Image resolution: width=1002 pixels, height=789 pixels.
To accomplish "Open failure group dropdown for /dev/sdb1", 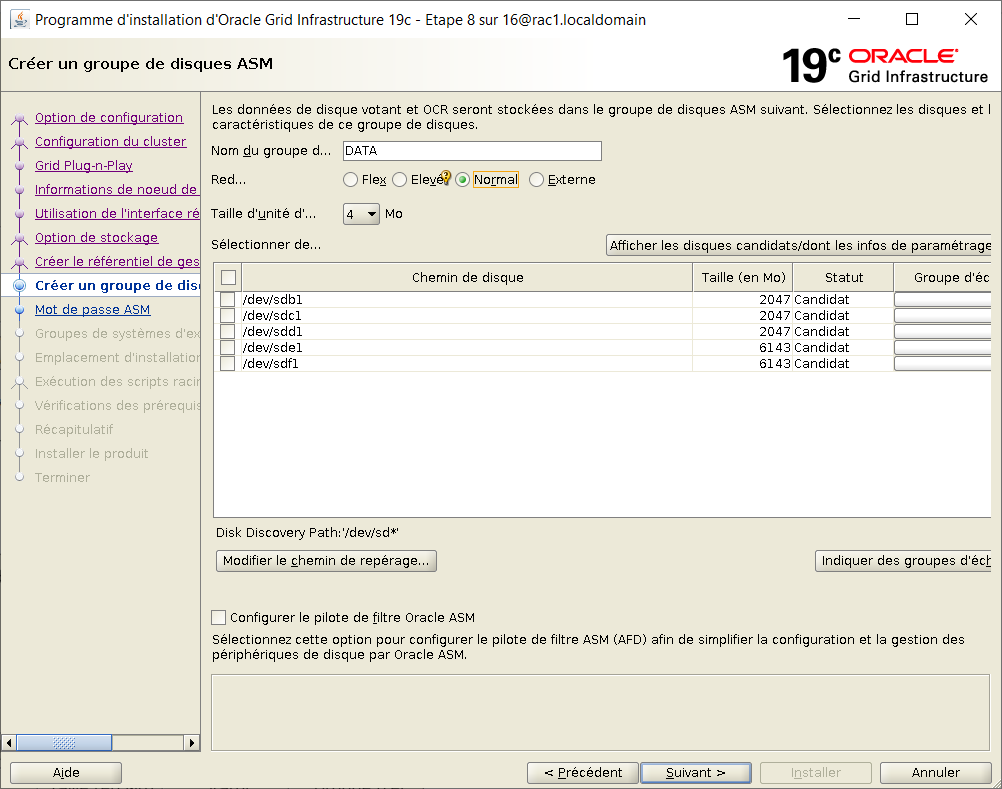I will (943, 300).
